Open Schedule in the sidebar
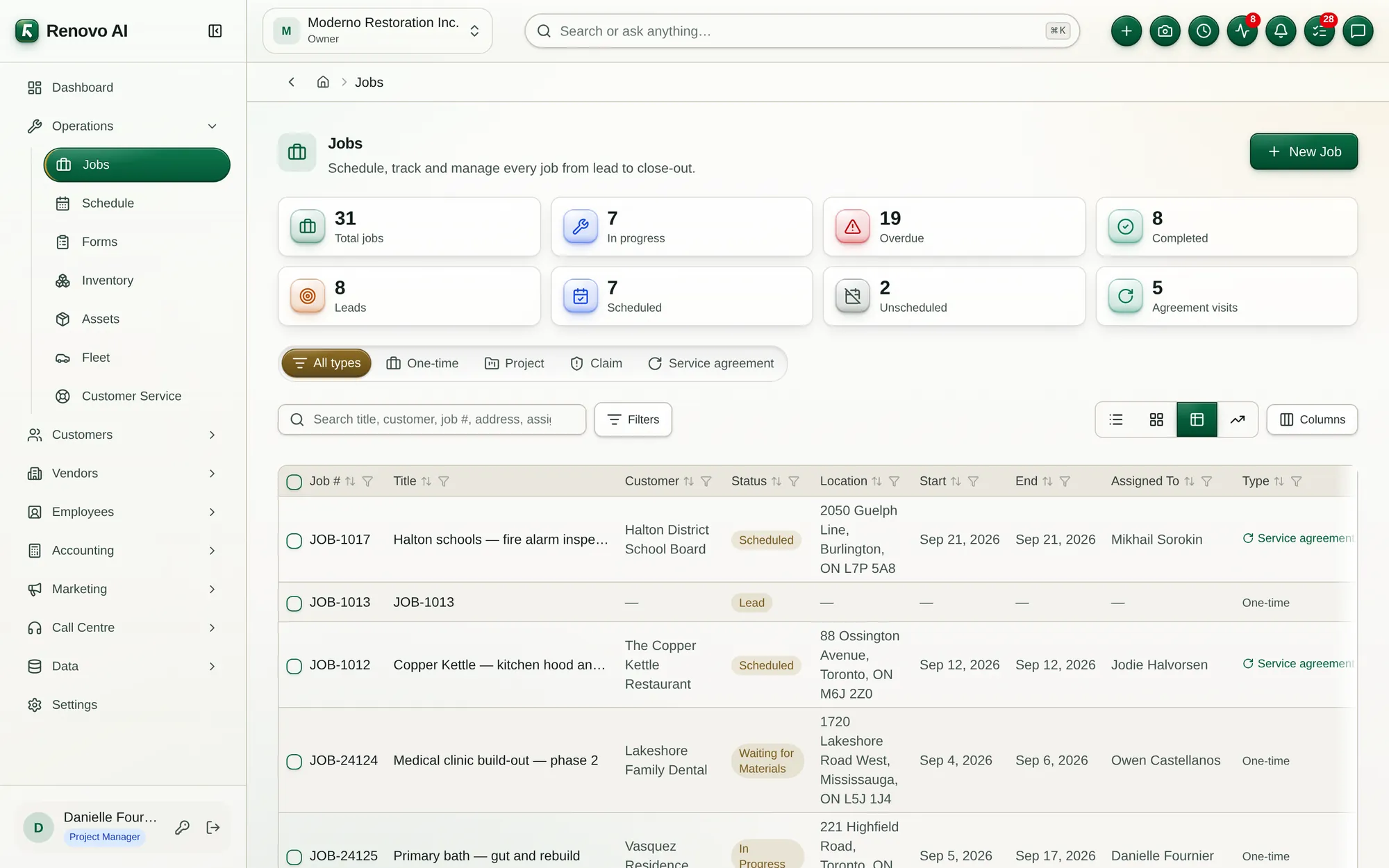 point(136,203)
